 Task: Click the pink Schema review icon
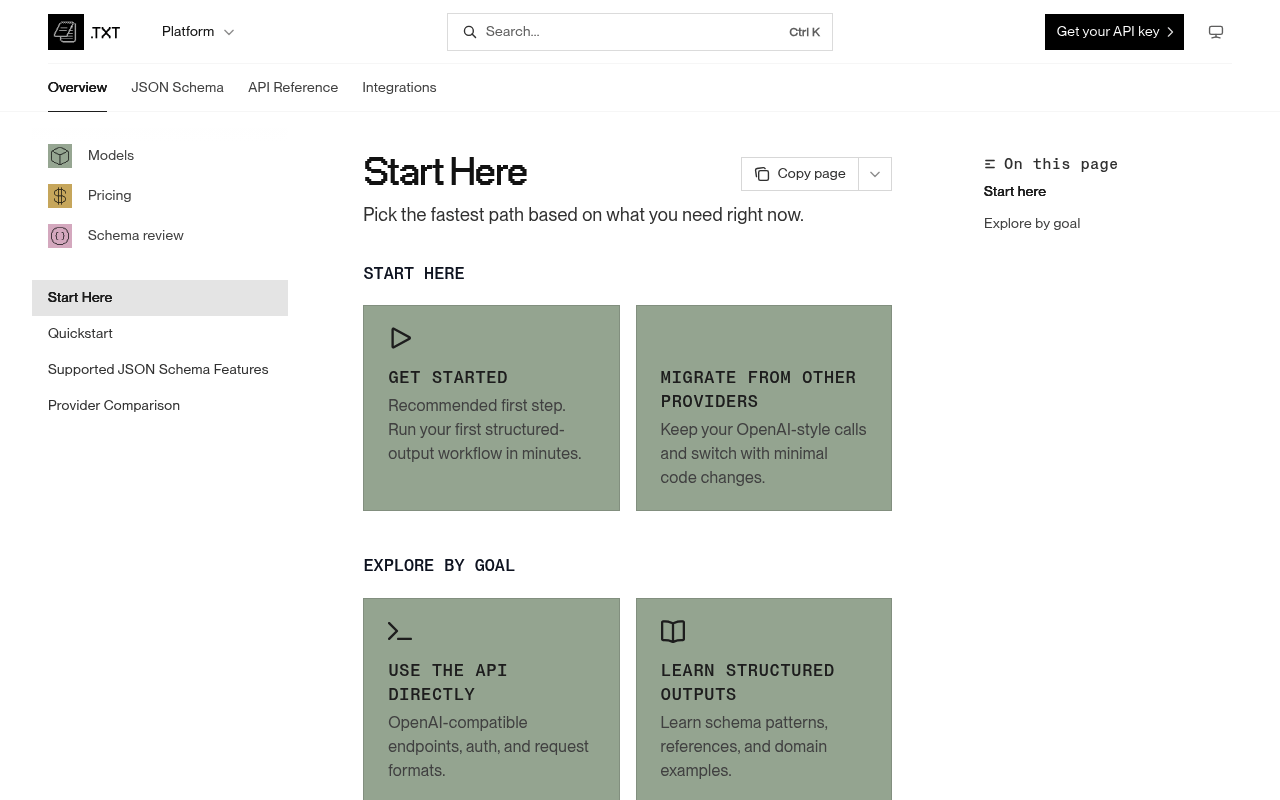click(60, 236)
